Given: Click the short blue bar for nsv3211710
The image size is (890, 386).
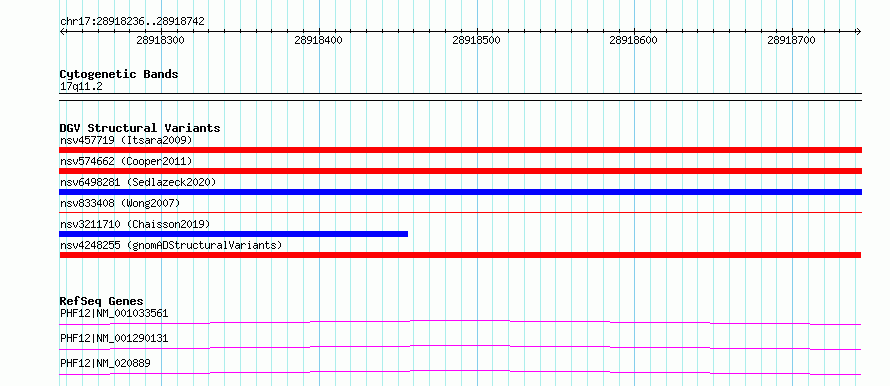Looking at the screenshot, I should (233, 234).
